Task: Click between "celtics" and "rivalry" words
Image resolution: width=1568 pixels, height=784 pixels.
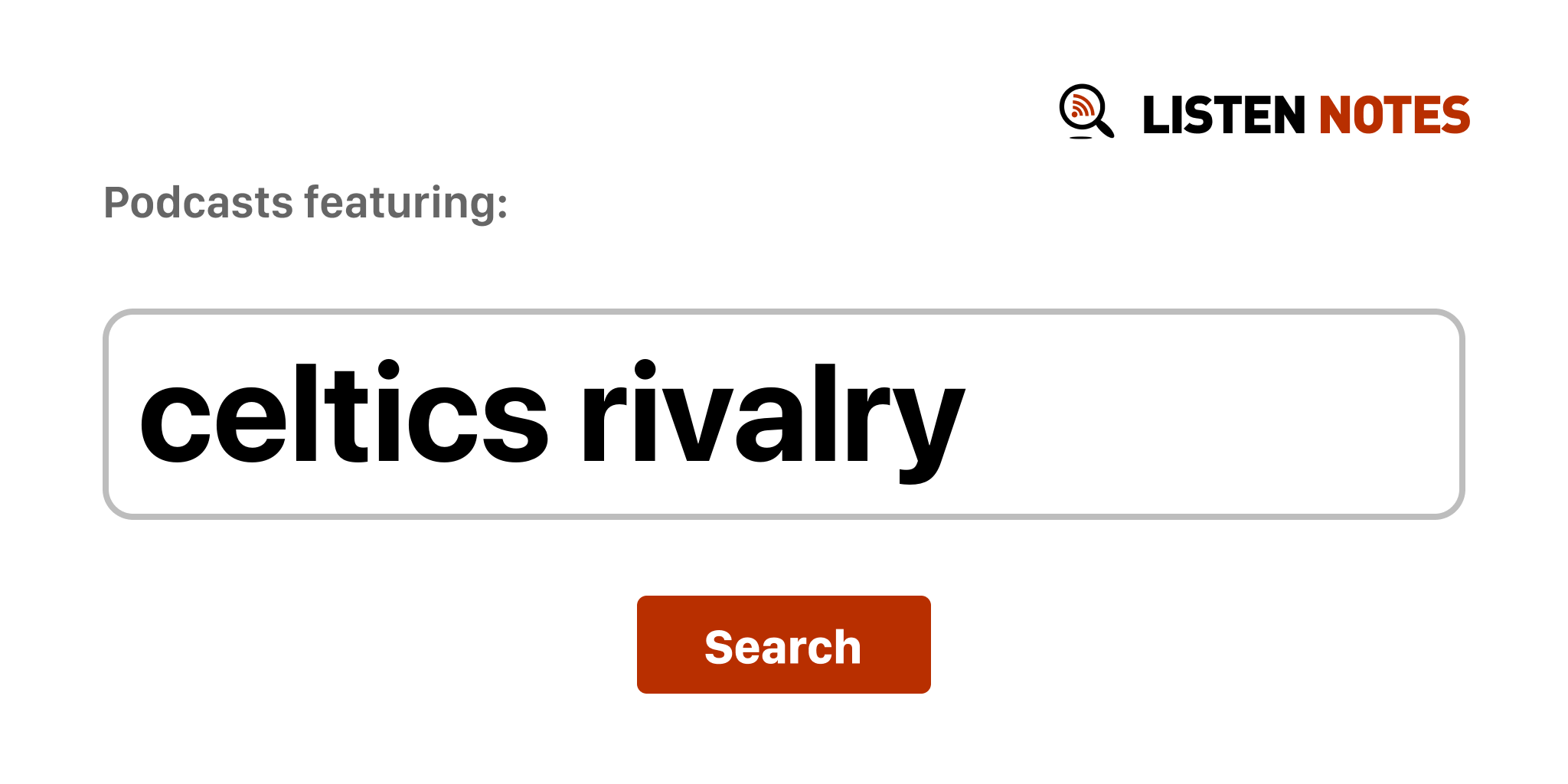Action: click(x=565, y=414)
